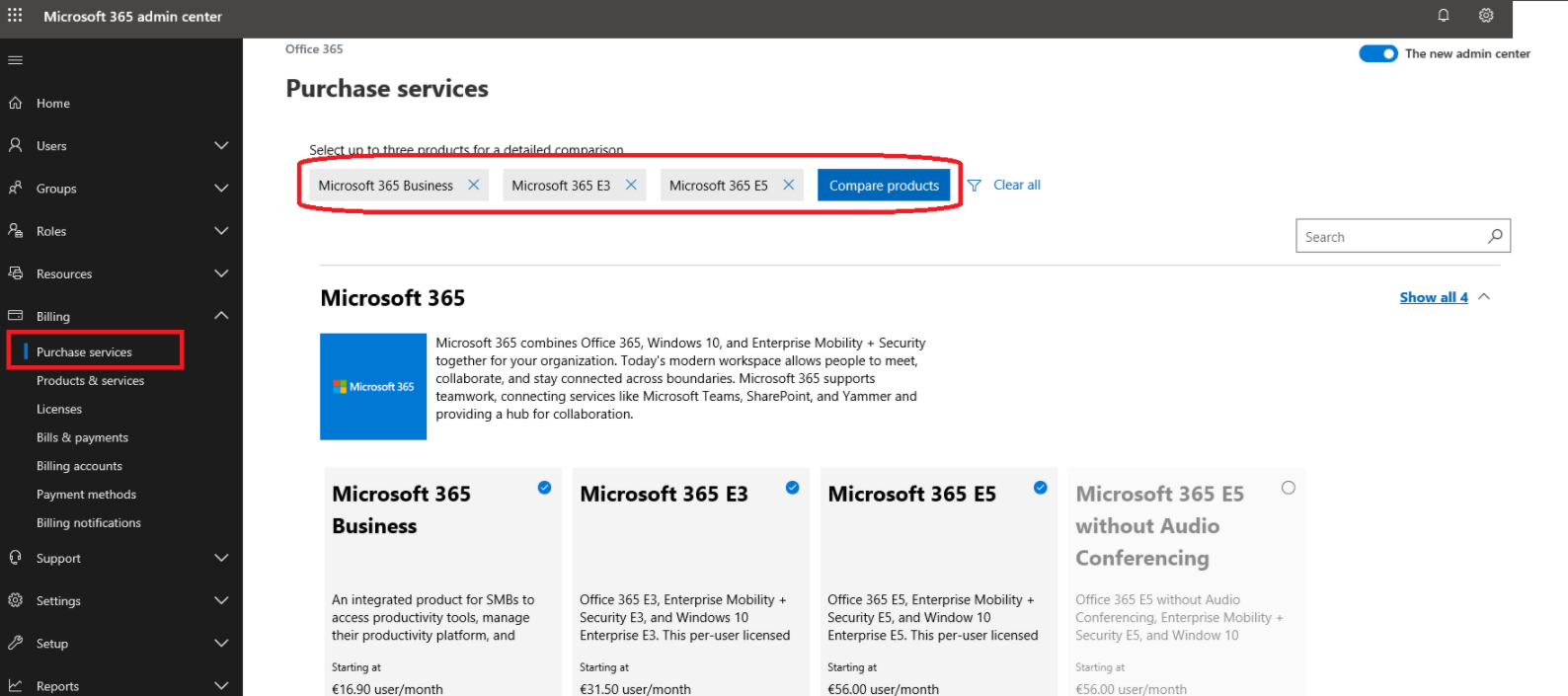The image size is (1568, 696).
Task: Expand the Support menu chevron
Action: point(221,558)
